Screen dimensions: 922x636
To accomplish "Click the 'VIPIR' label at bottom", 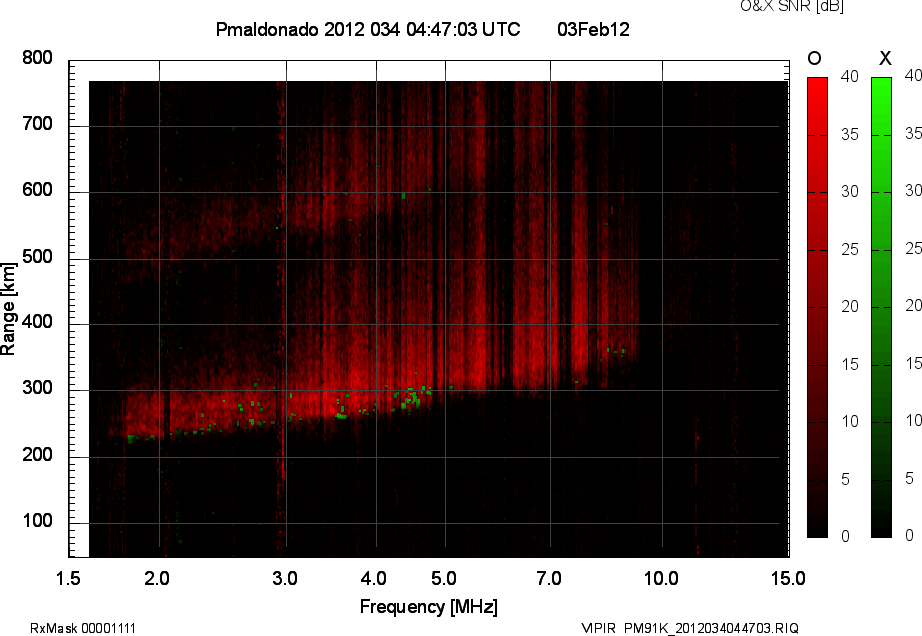I will pos(598,628).
